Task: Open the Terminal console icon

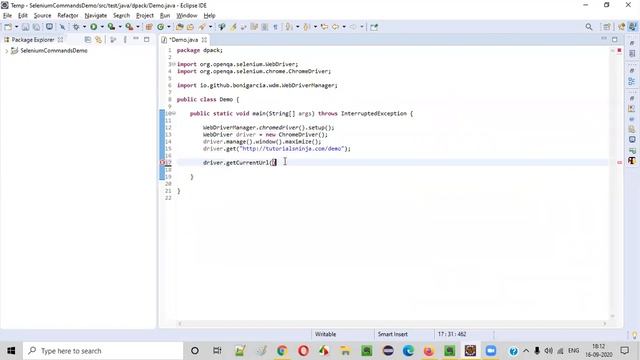Action: [x=49, y=27]
